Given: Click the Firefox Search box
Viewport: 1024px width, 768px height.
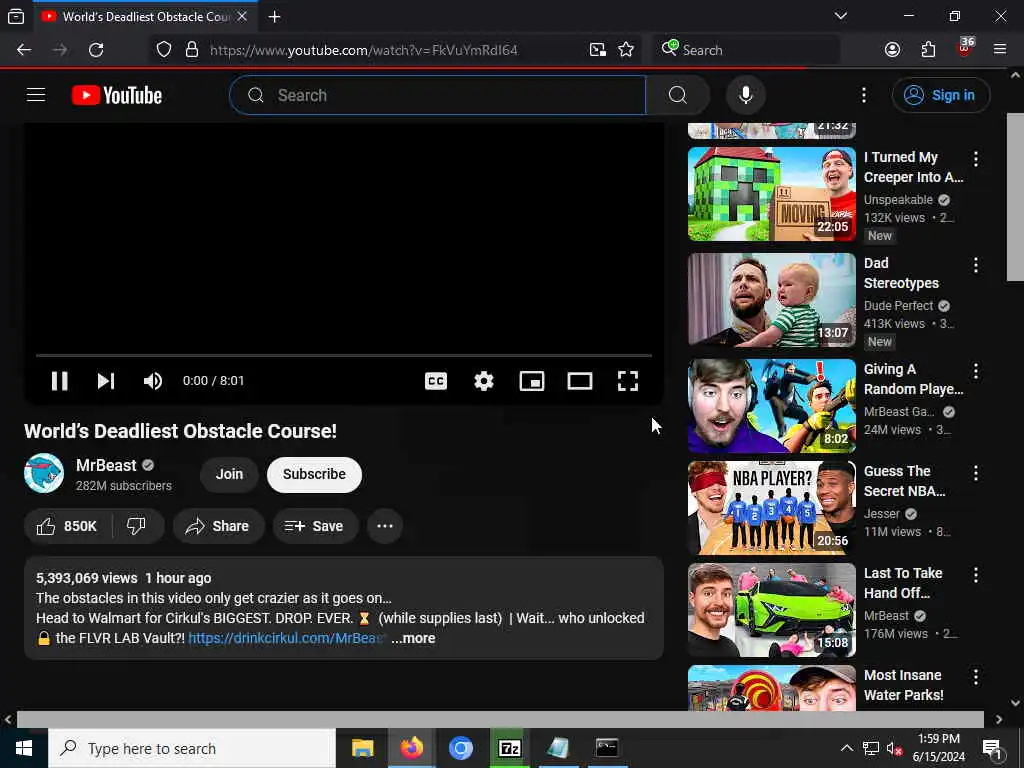Looking at the screenshot, I should point(747,50).
